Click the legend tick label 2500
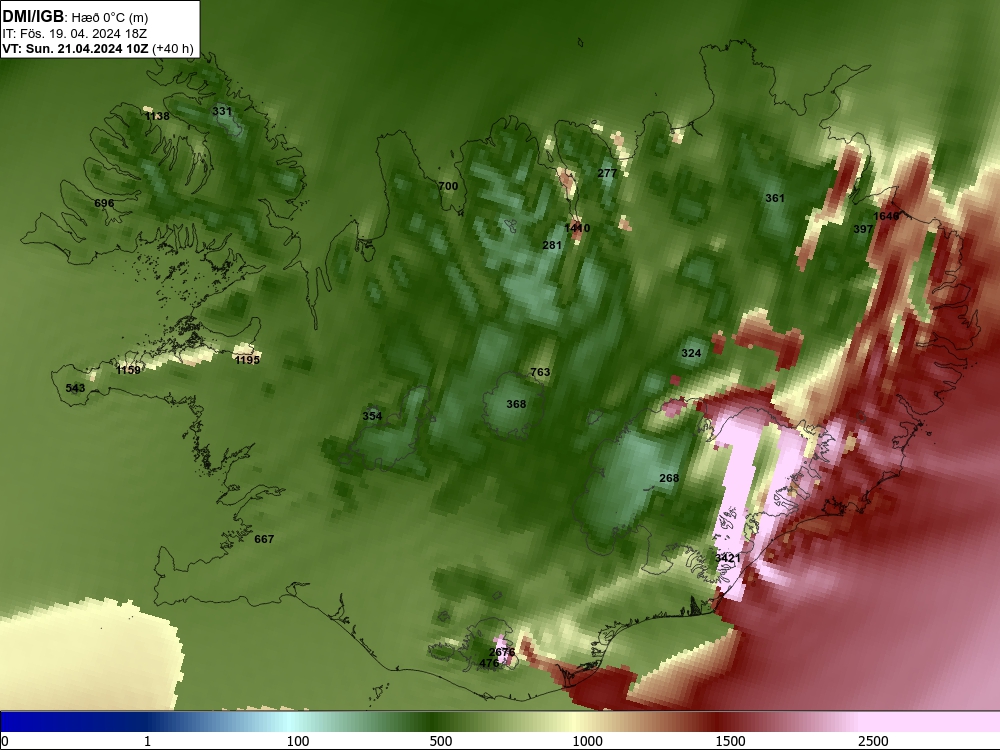The width and height of the screenshot is (1000, 750). 874,741
